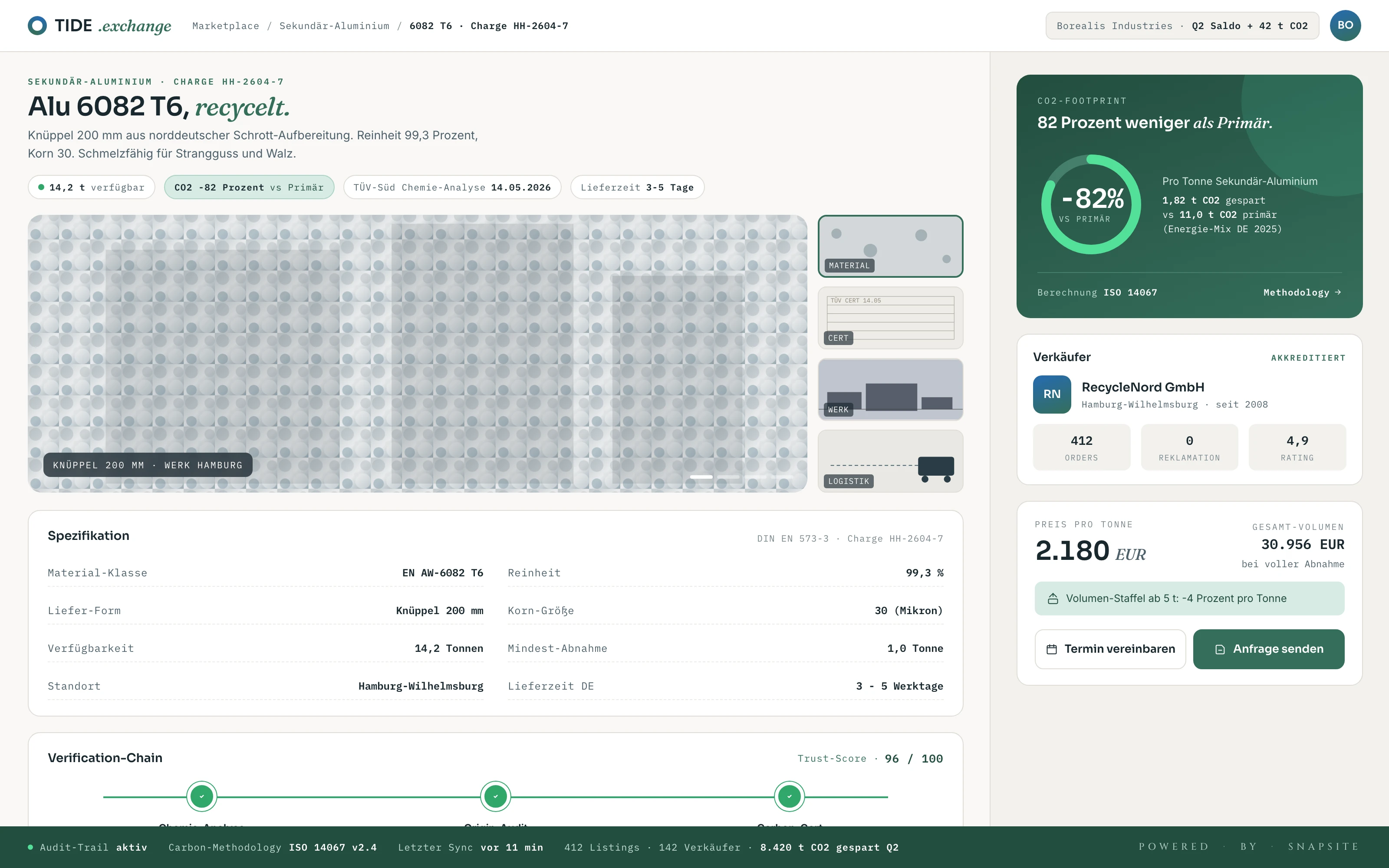The height and width of the screenshot is (868, 1389).
Task: Click the 0 REKLAMATION stat tile
Action: (x=1189, y=447)
